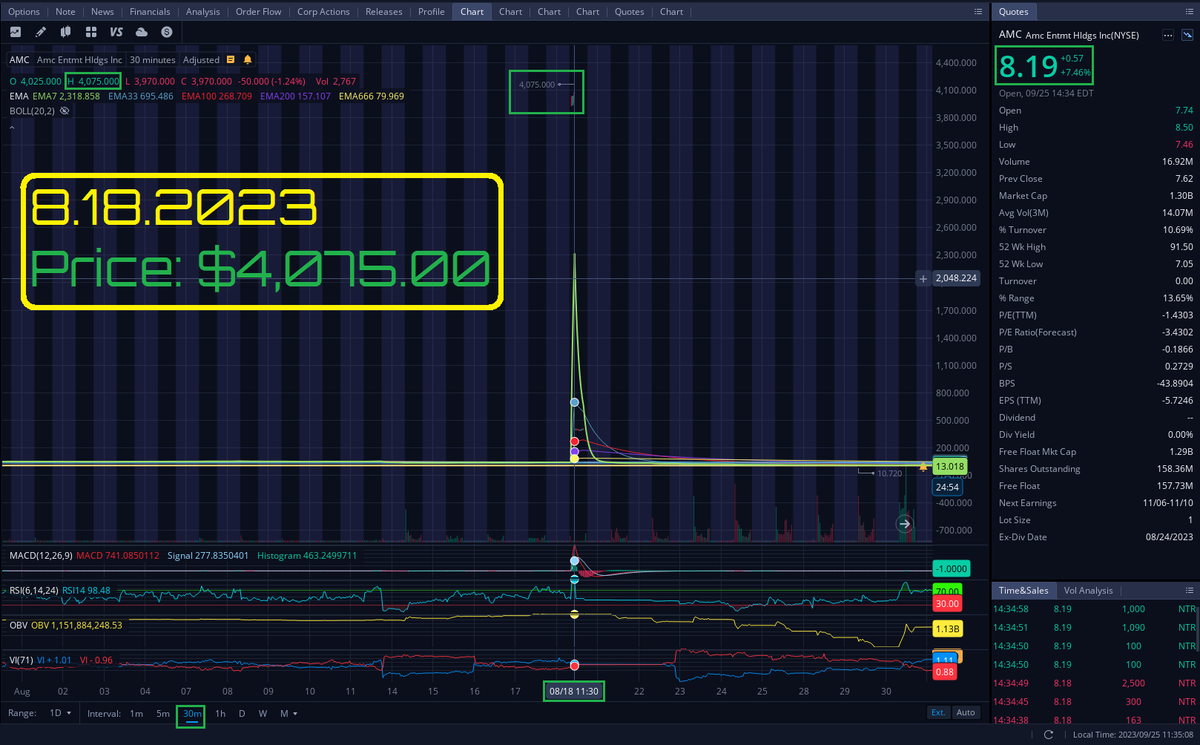Open the Adjusted price setting

pos(201,59)
